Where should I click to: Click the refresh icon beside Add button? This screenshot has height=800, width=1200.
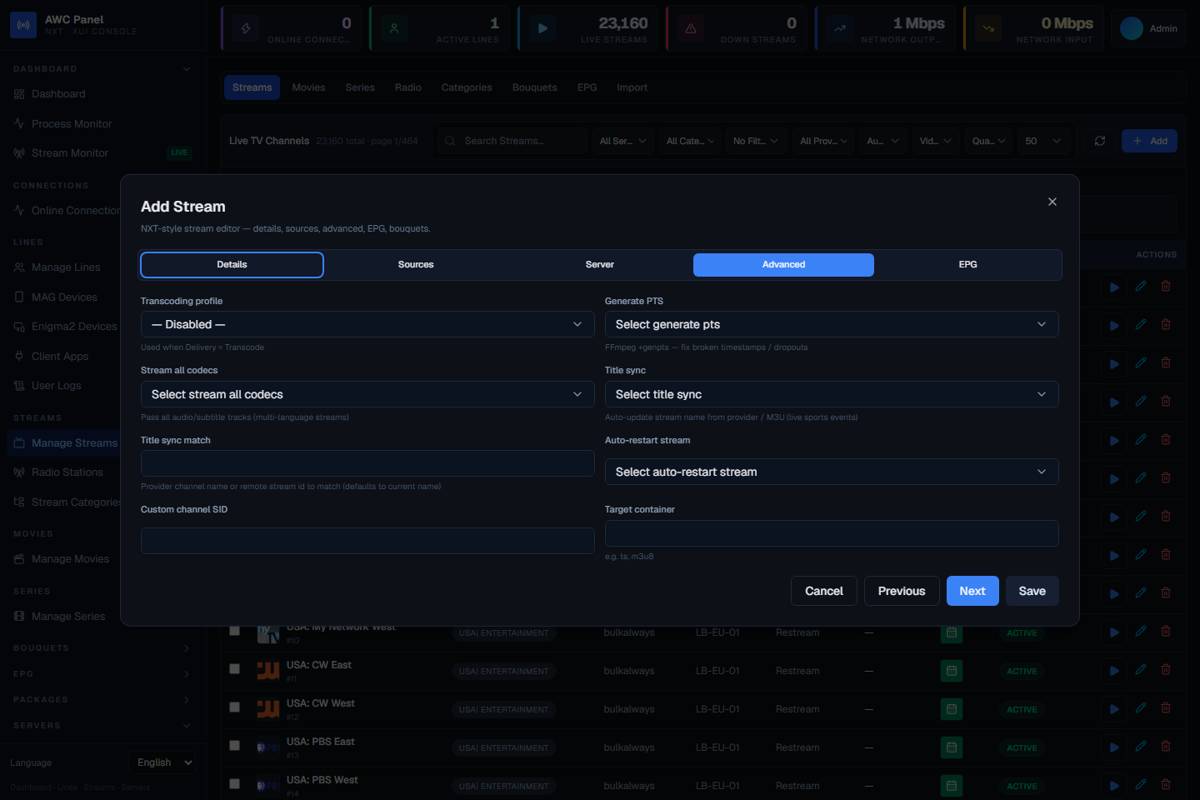(x=1100, y=141)
